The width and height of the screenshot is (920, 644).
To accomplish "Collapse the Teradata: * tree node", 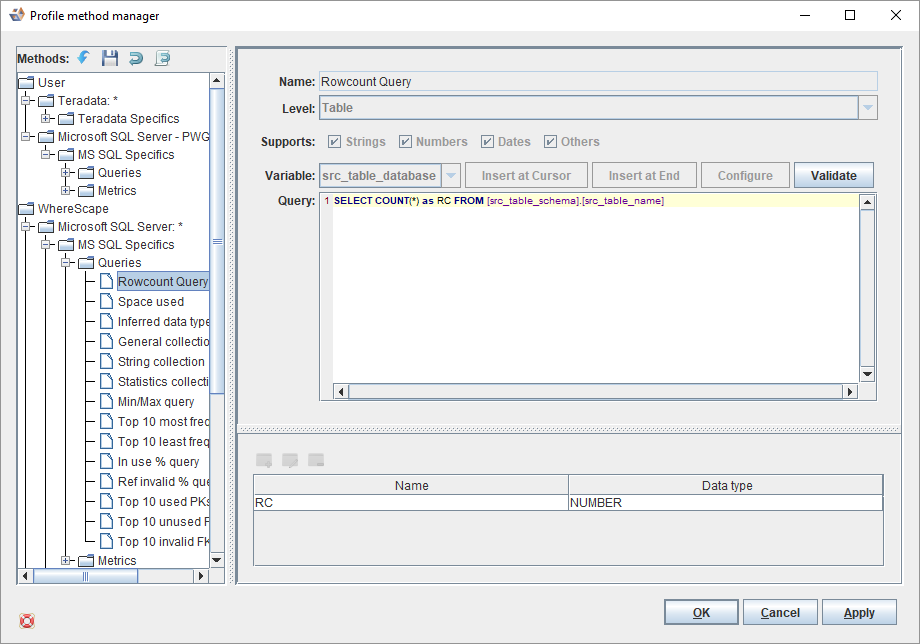I will pos(26,100).
